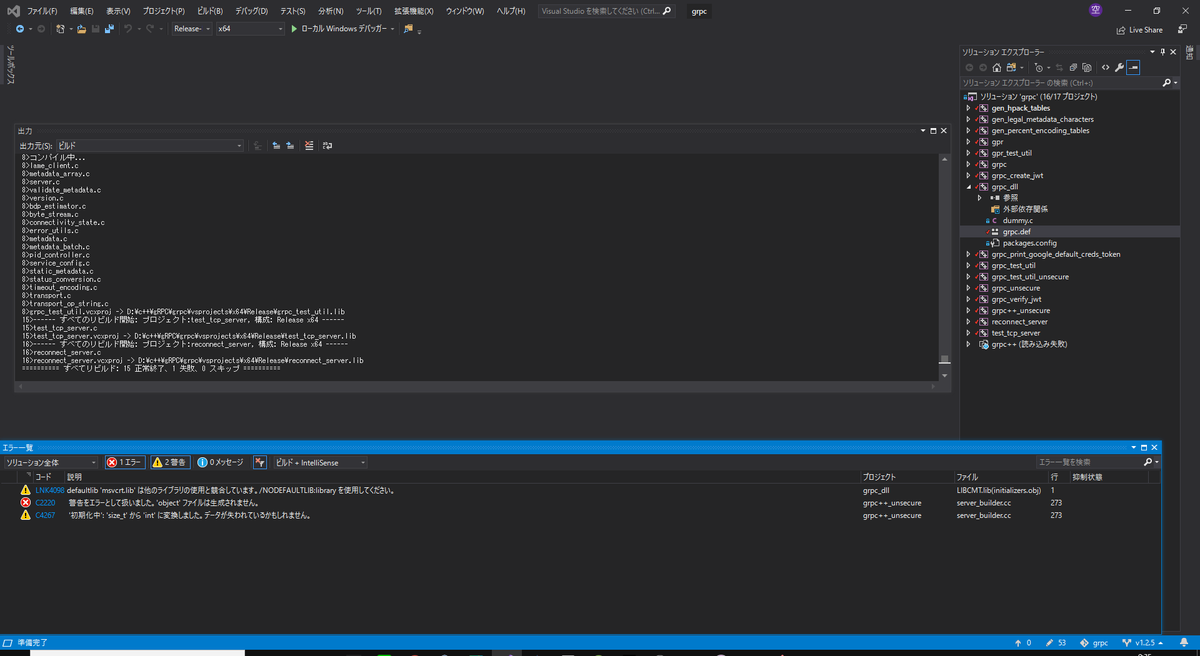
Task: Click the Visual Studio search magnifier icon
Action: click(668, 10)
